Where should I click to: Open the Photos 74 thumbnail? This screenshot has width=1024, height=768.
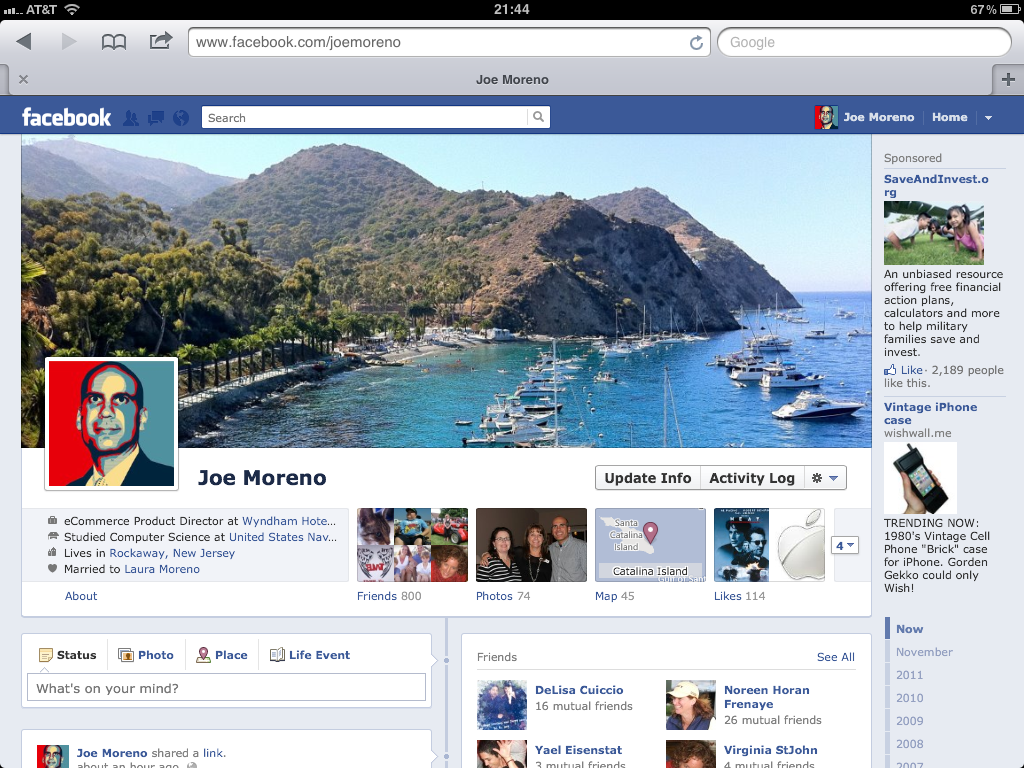coord(531,545)
